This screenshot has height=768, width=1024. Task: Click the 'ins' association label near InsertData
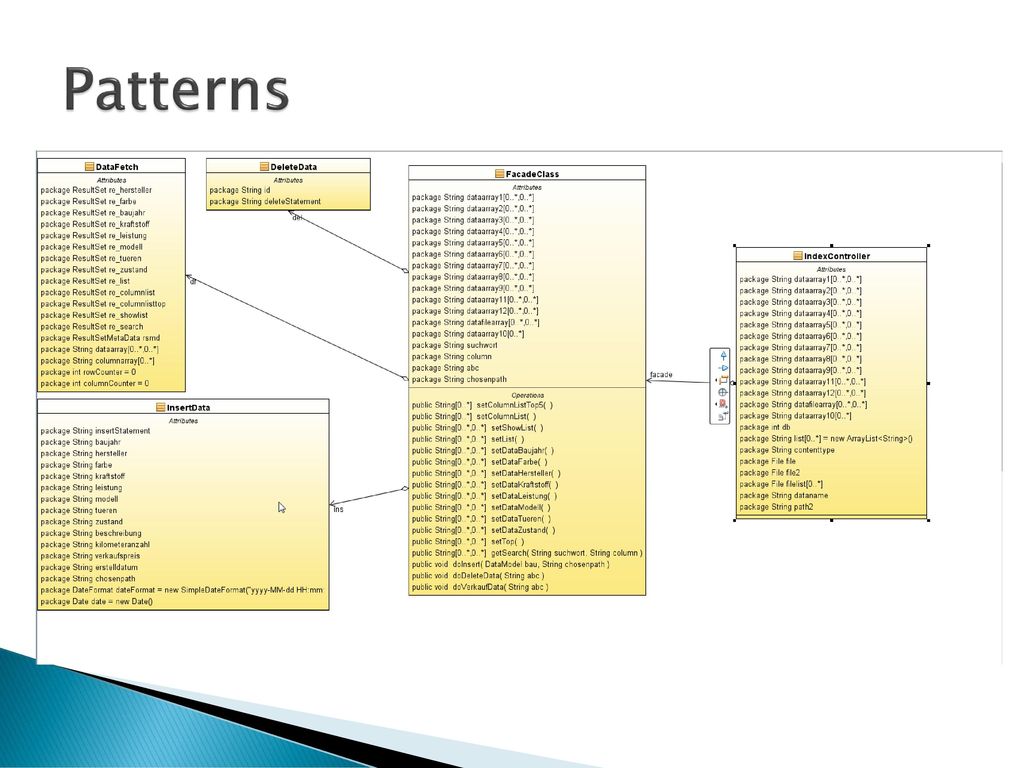[338, 509]
